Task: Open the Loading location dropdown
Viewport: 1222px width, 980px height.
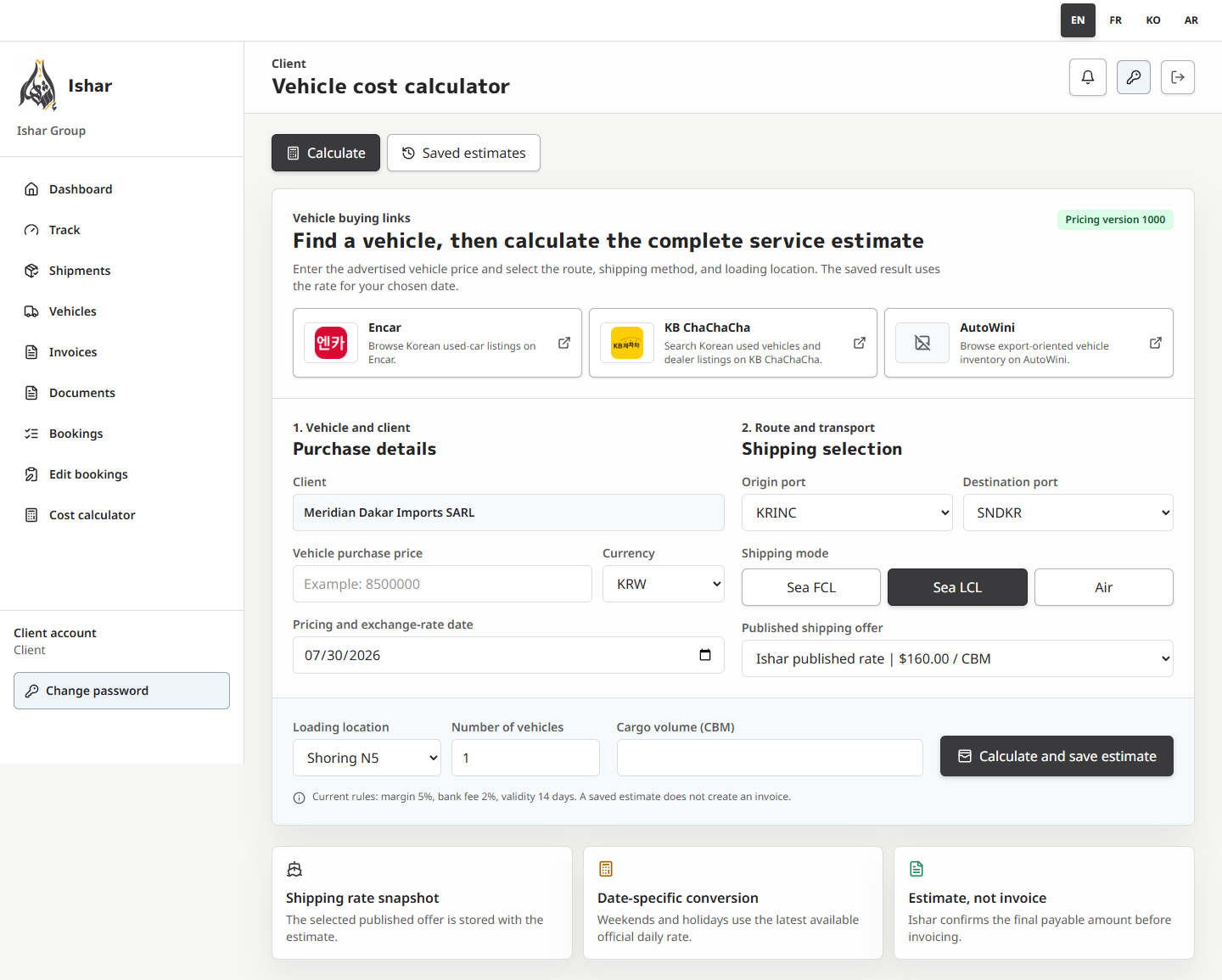Action: (x=367, y=758)
